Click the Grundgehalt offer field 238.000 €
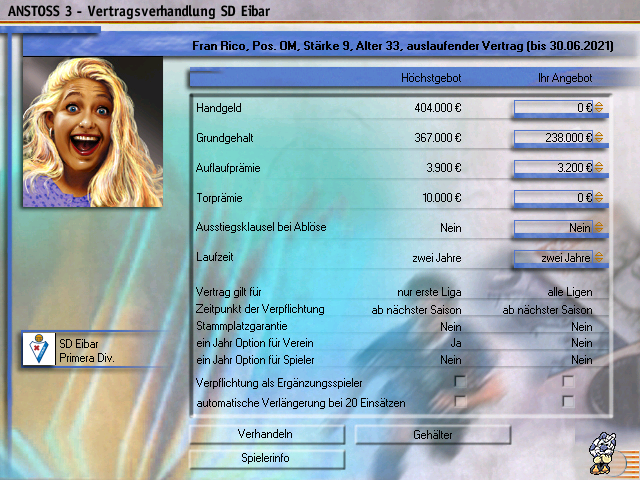 tap(553, 138)
